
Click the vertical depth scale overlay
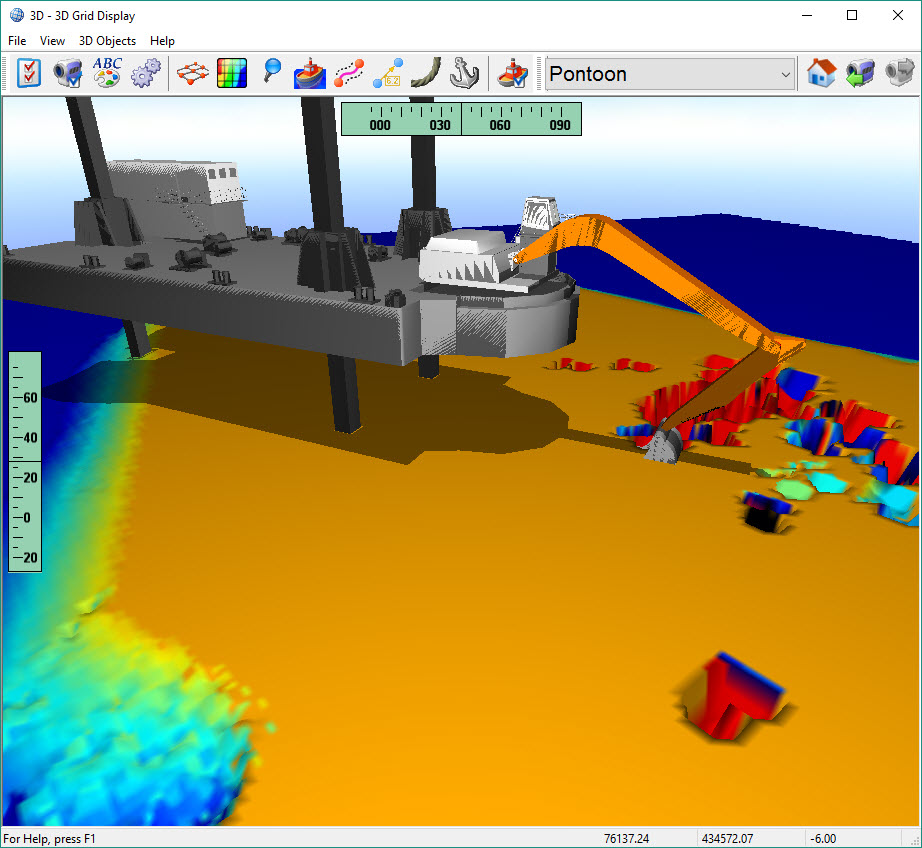(x=25, y=462)
